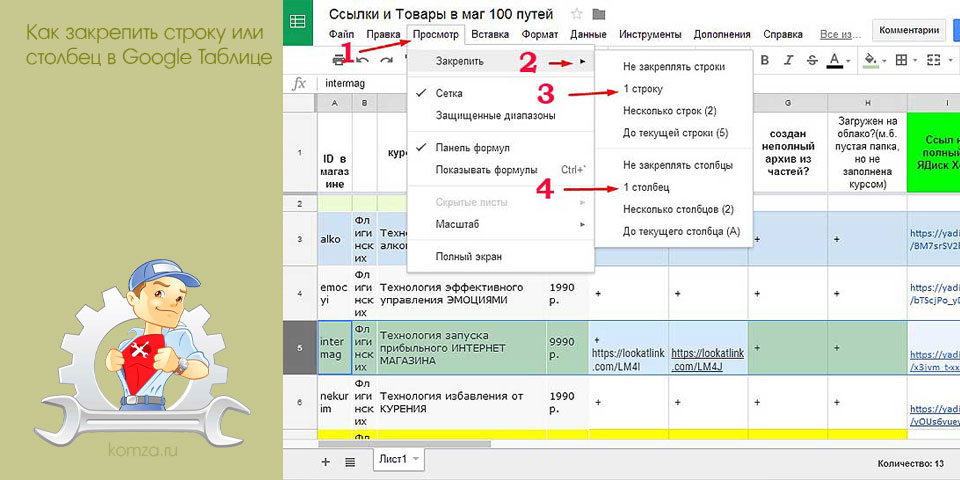
Task: Open the Google Sheets home icon
Action: 298,21
